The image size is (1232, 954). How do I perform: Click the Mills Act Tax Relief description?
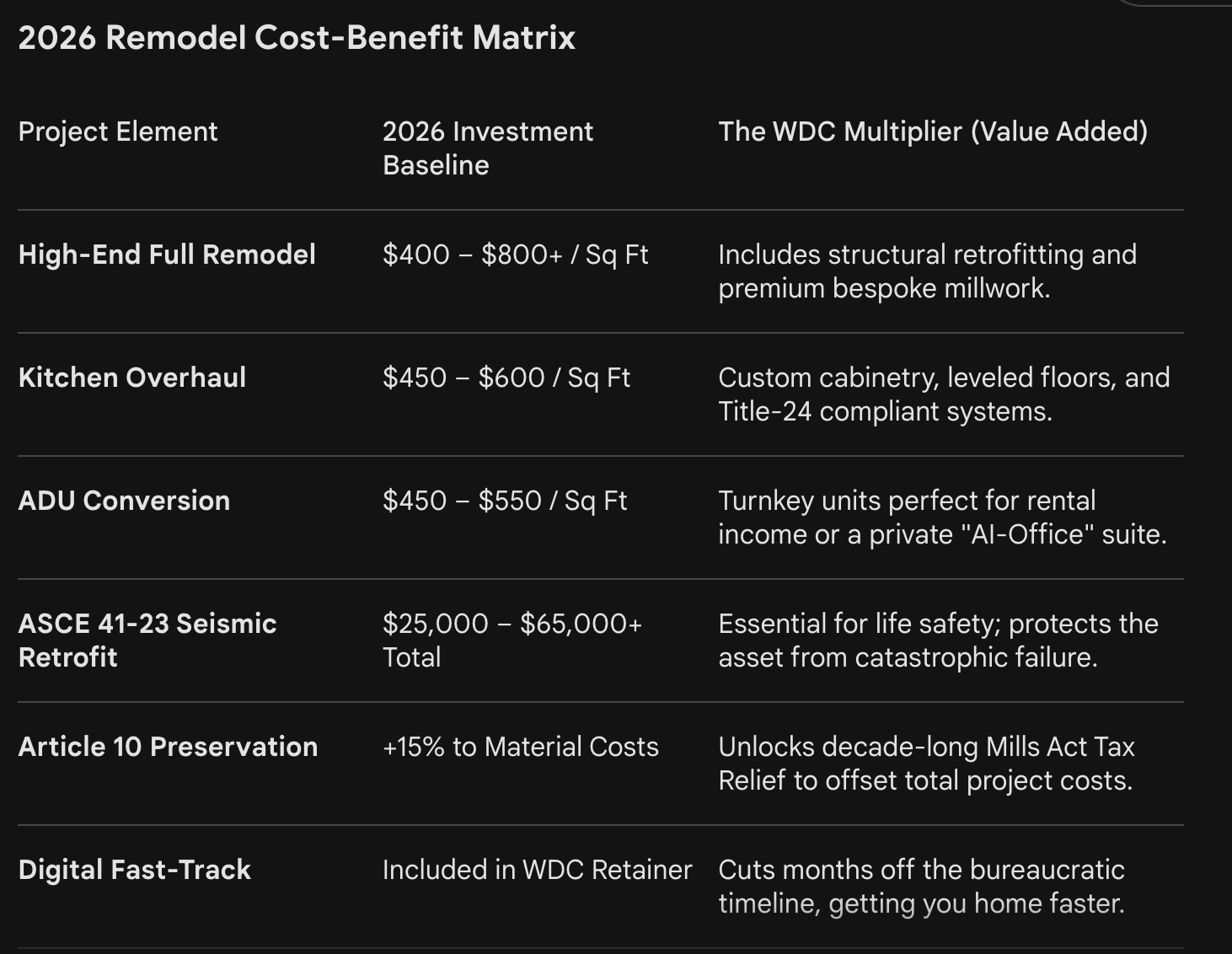pyautogui.click(x=925, y=764)
